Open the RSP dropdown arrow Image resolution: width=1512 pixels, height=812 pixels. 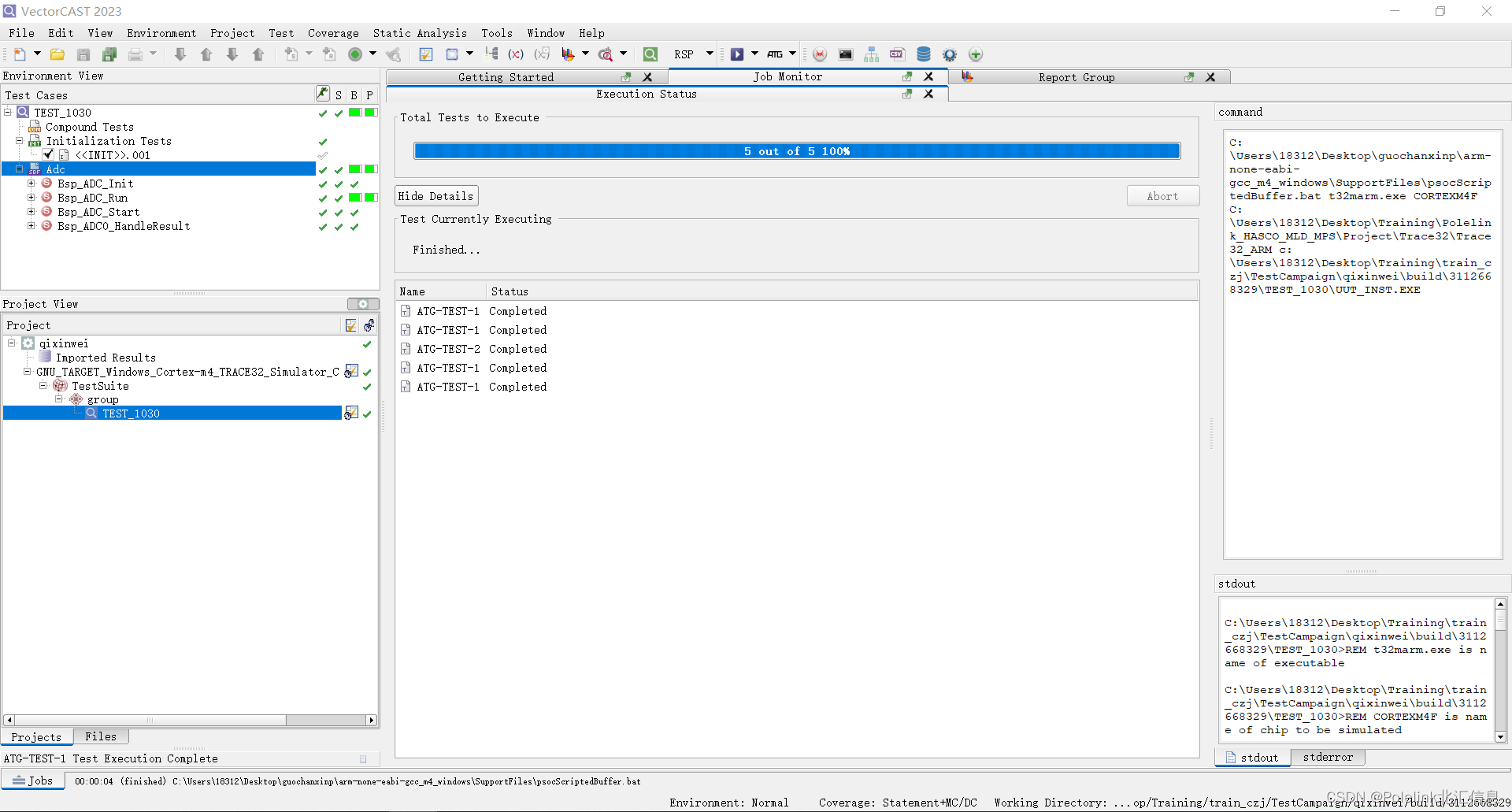click(x=710, y=54)
